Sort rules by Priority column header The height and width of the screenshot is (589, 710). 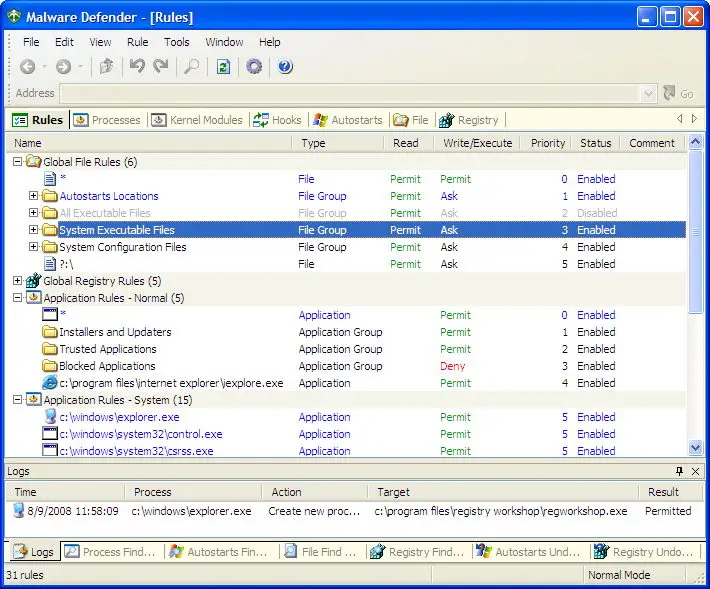(x=548, y=143)
